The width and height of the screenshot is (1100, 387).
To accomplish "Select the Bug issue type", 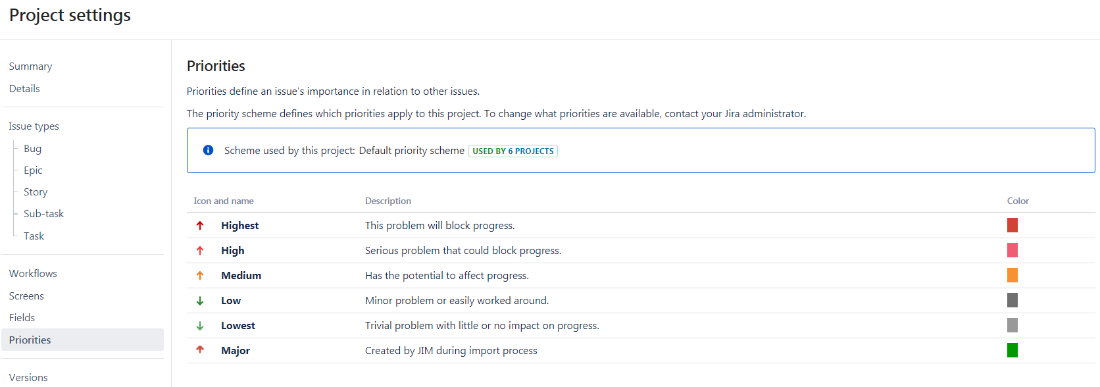I will pyautogui.click(x=33, y=149).
